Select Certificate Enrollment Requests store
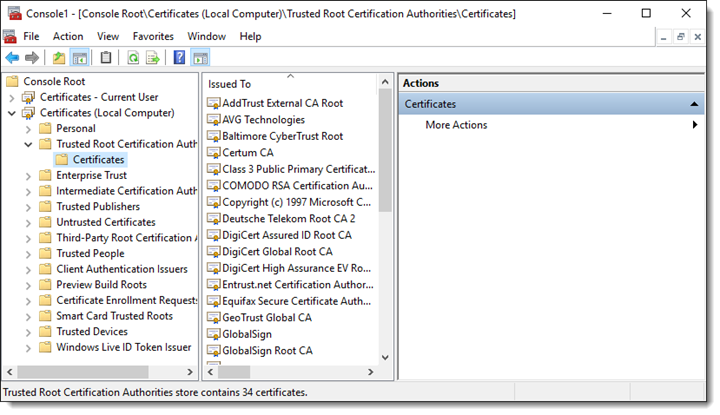Viewport: 720px width, 415px height. [126, 300]
